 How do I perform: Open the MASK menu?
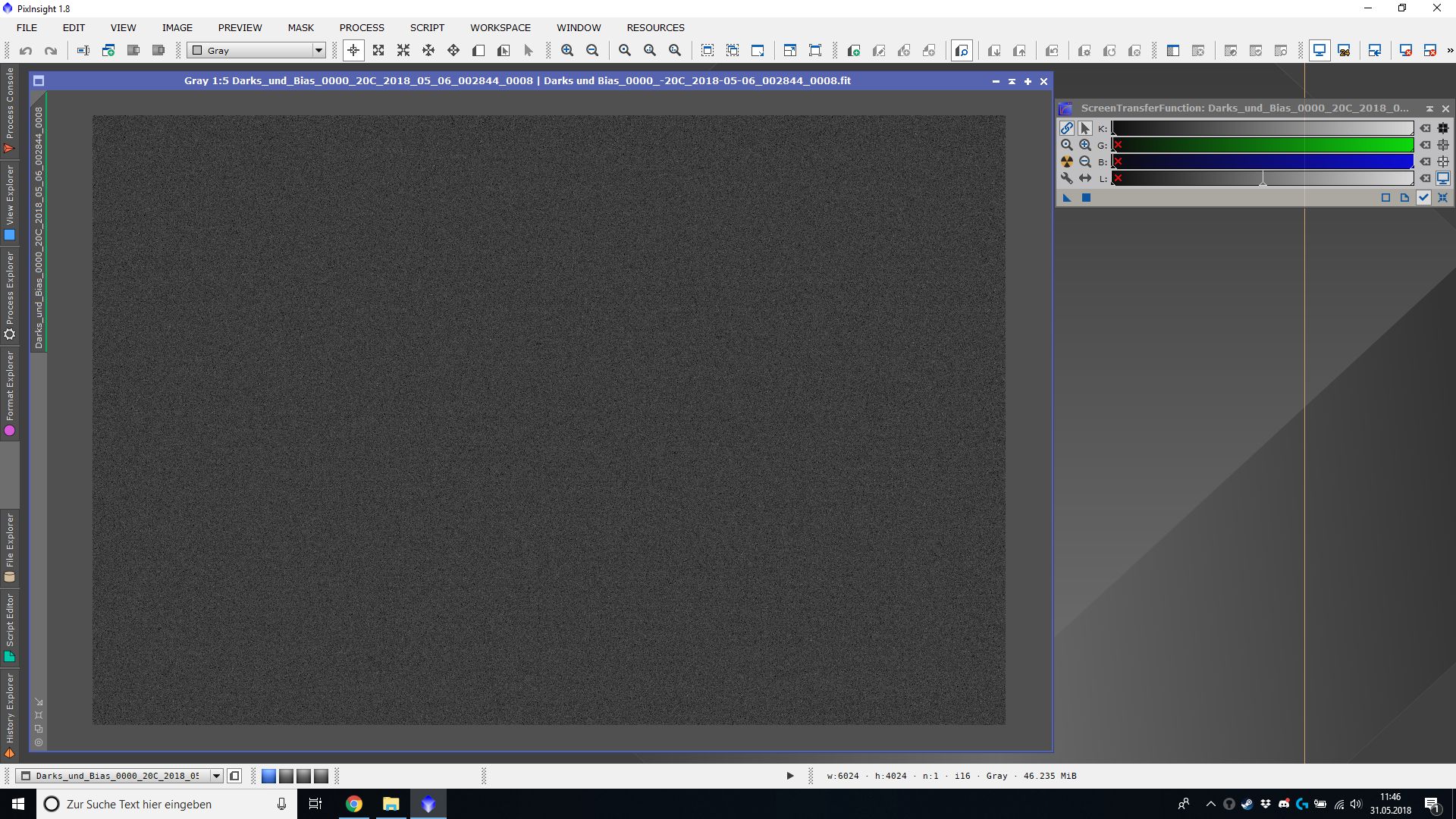(300, 27)
